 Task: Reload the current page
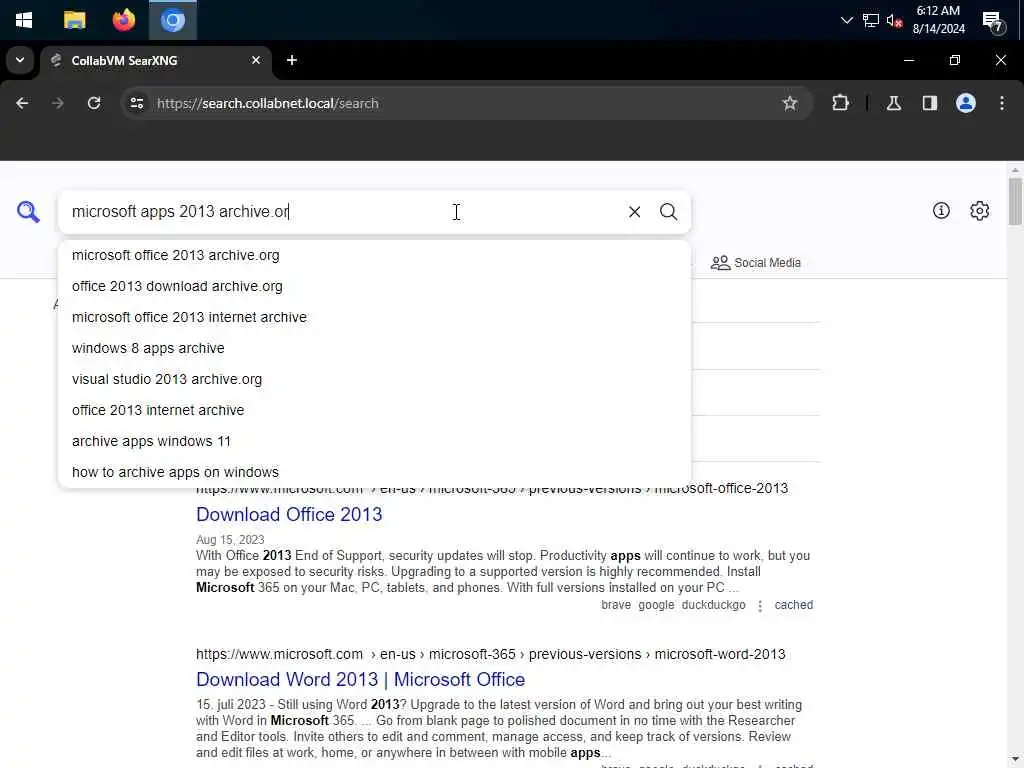(94, 103)
